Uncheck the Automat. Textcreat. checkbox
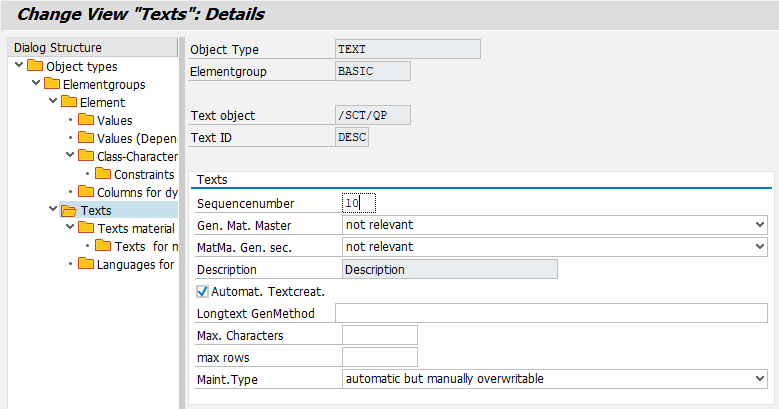779x409 pixels. point(203,292)
